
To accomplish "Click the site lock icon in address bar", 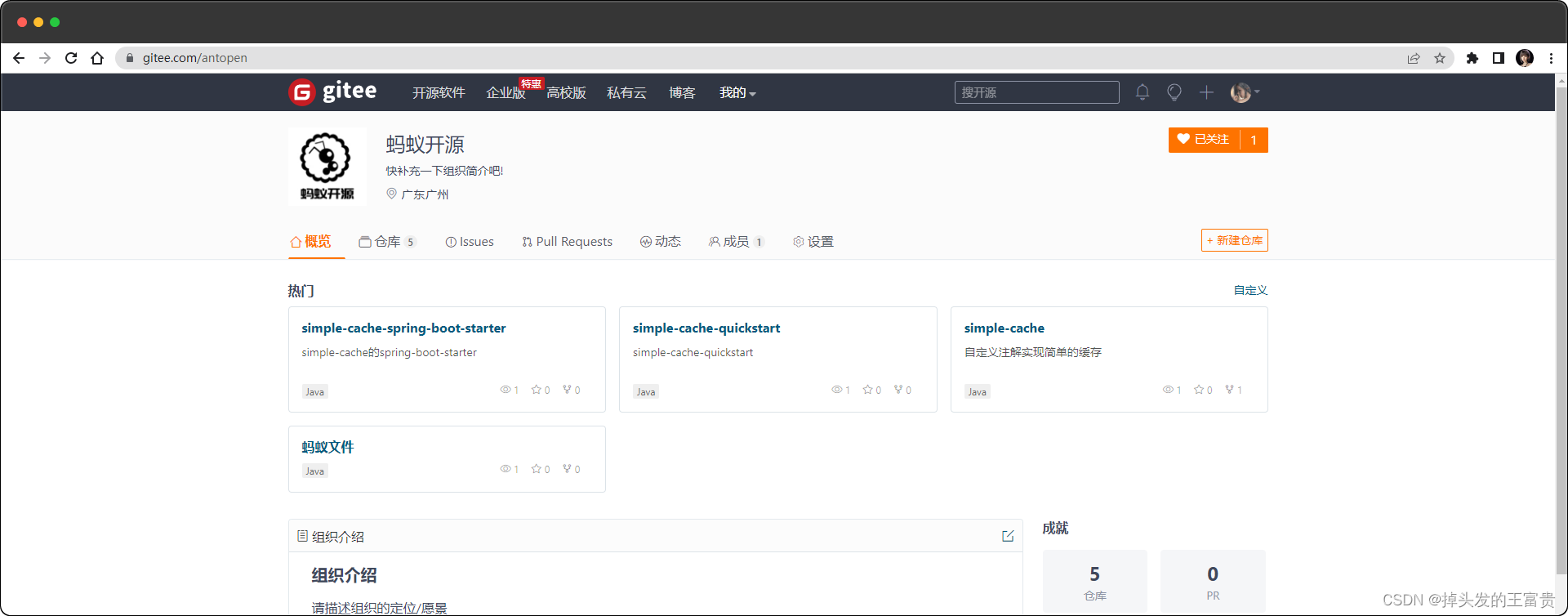I will pyautogui.click(x=130, y=58).
